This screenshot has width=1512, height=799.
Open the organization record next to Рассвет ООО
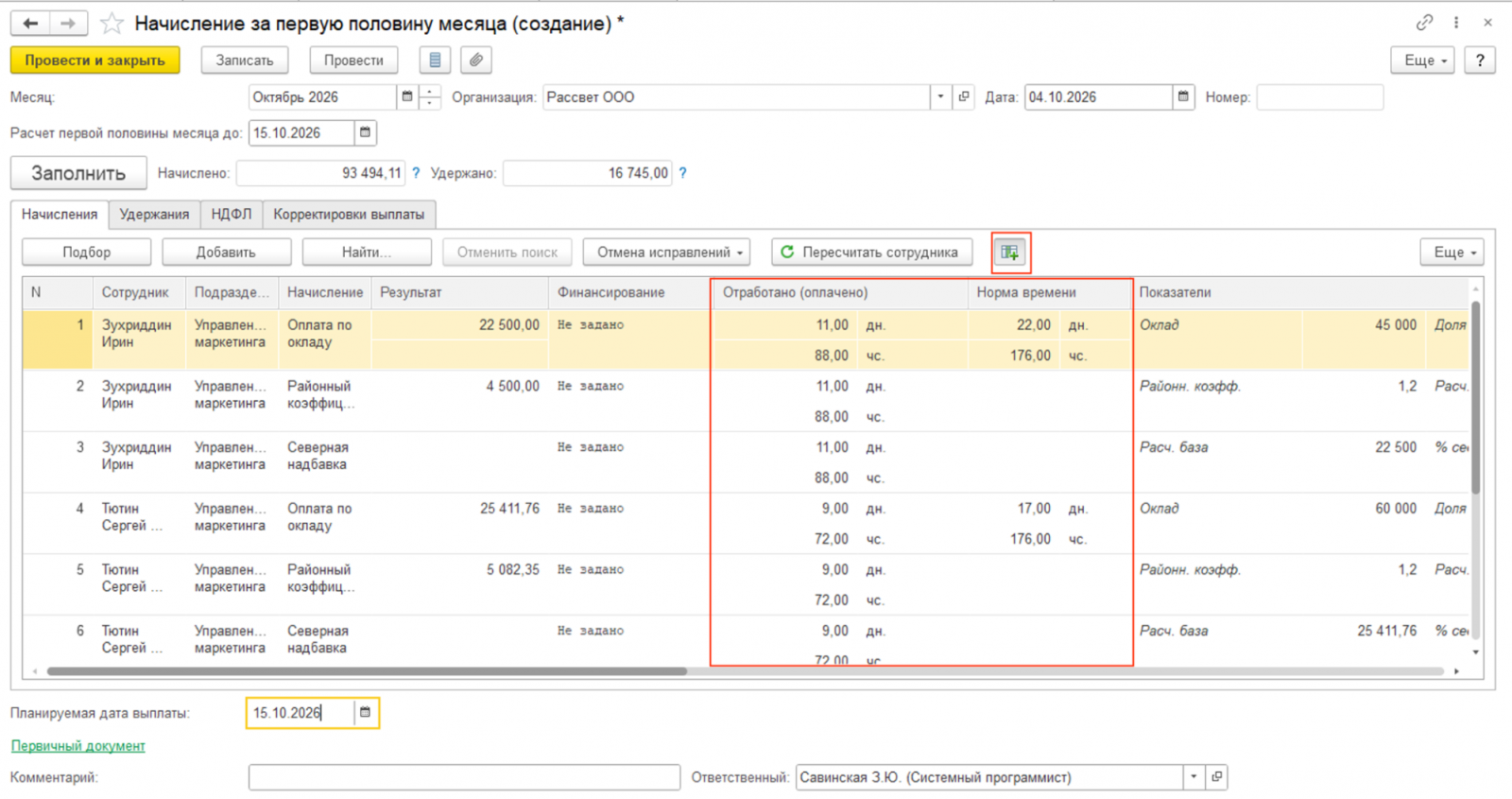click(964, 96)
